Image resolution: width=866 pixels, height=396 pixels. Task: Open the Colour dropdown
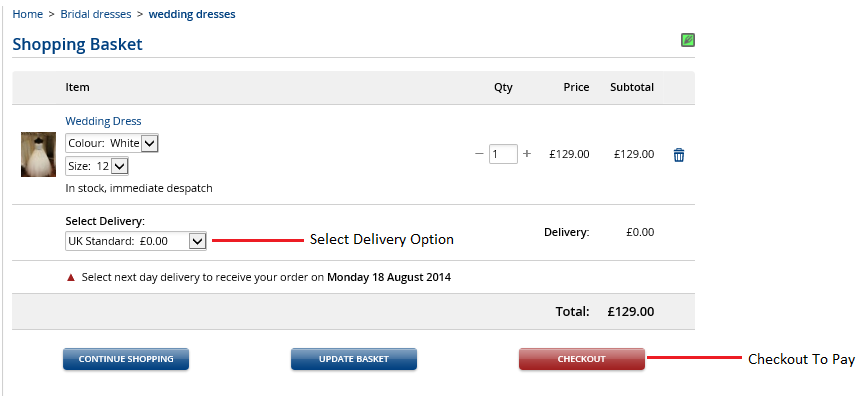click(x=112, y=144)
